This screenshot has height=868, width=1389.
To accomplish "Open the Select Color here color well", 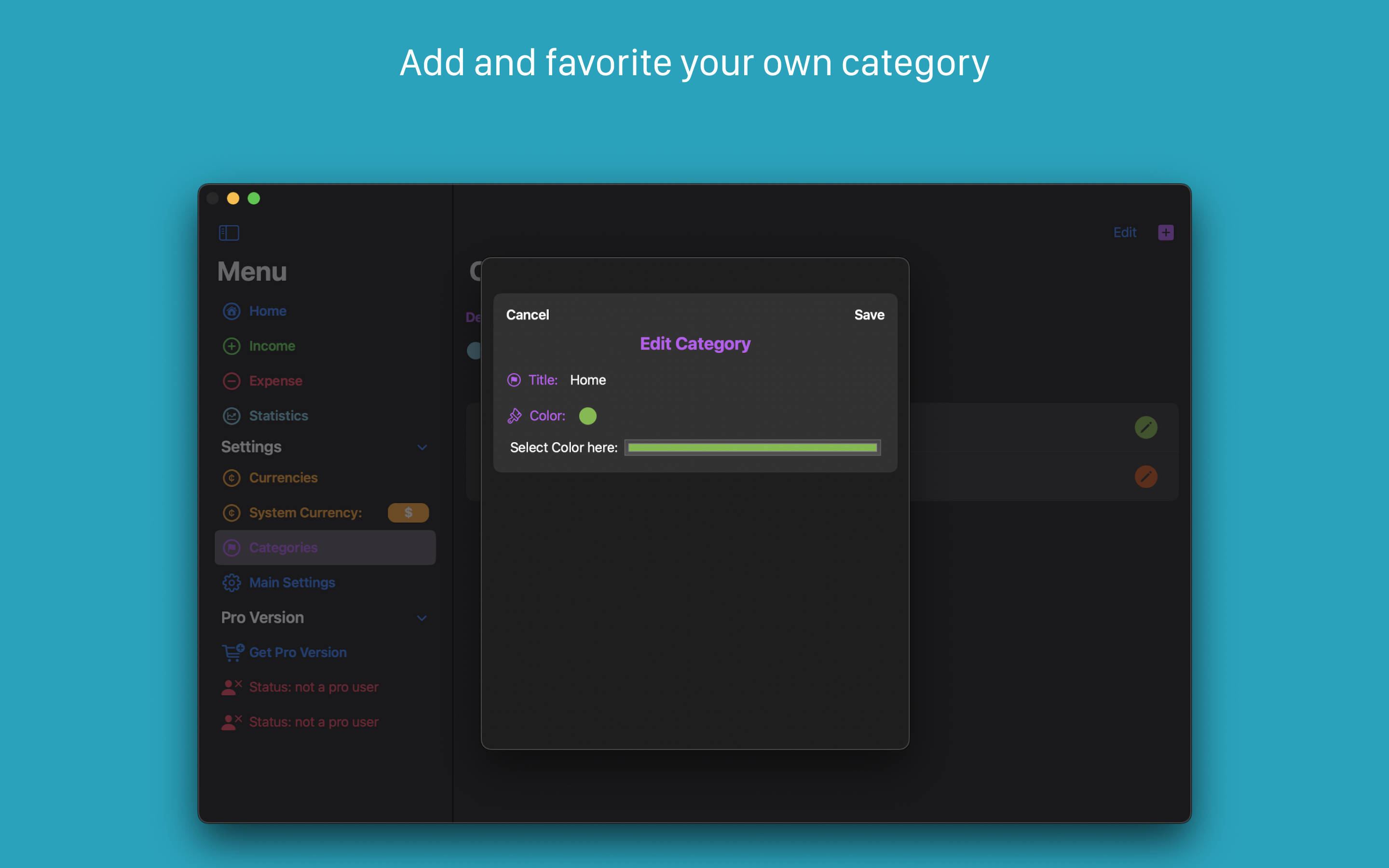I will 752,448.
